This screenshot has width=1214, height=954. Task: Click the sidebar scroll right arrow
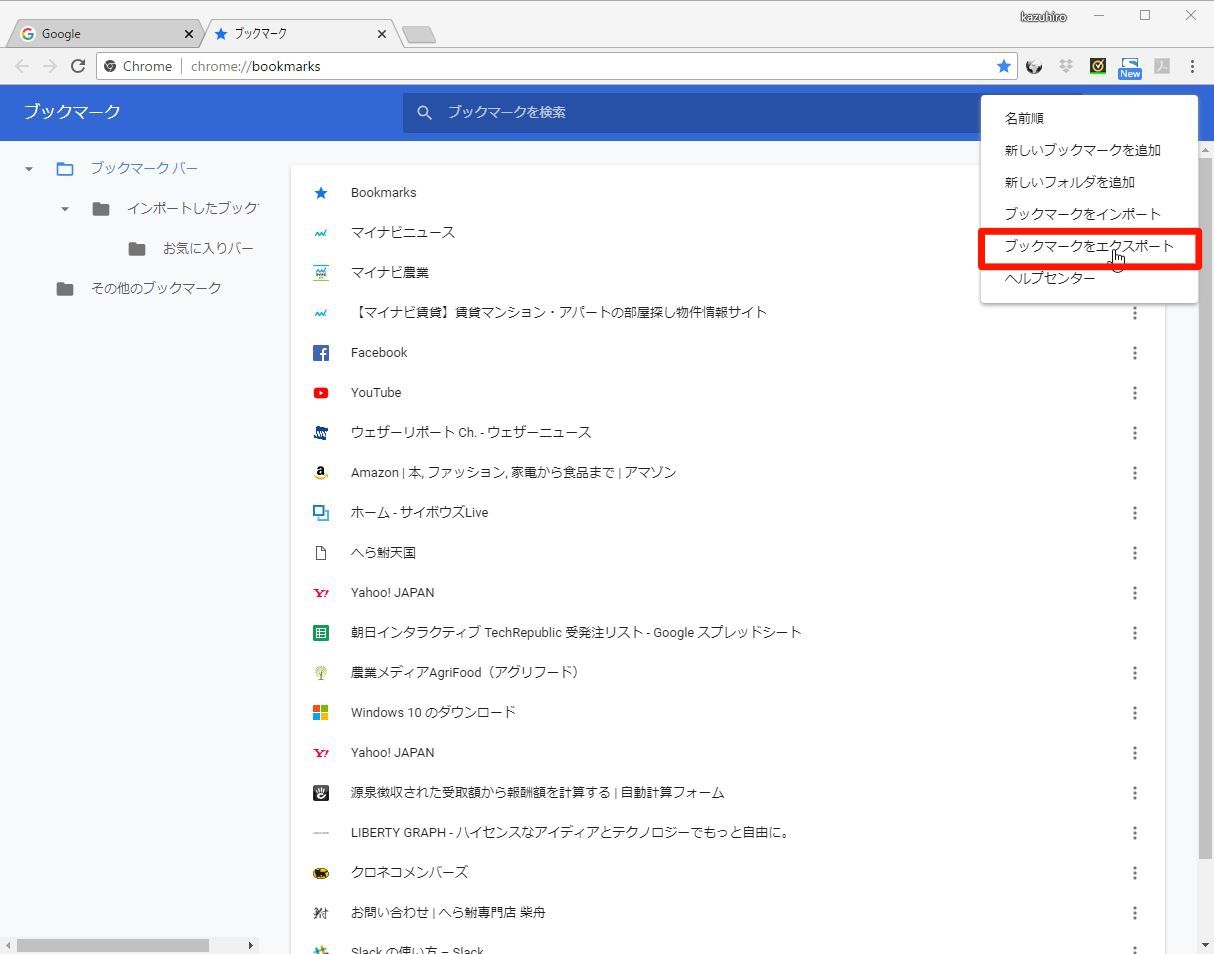[x=250, y=945]
